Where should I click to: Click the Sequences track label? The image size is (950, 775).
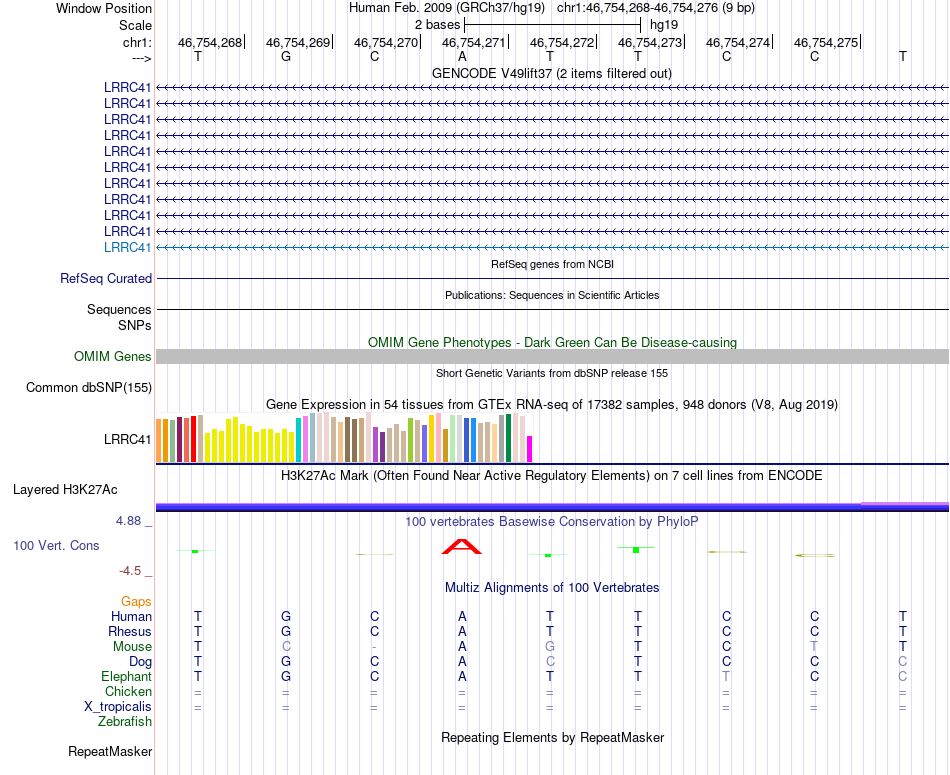pos(119,309)
